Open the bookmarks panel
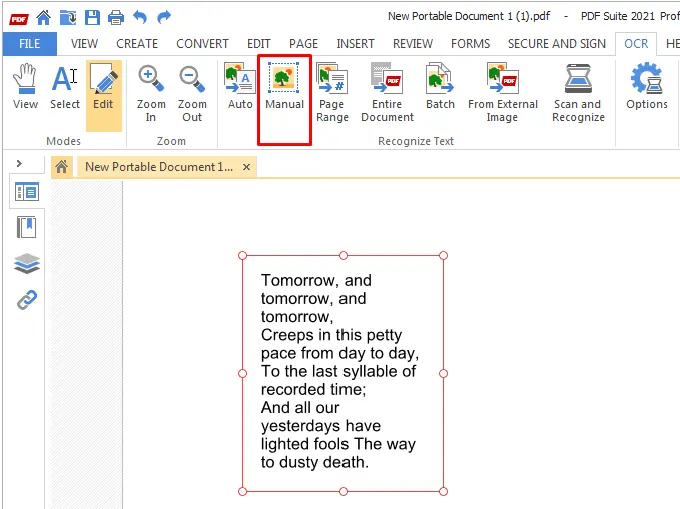 click(x=27, y=227)
